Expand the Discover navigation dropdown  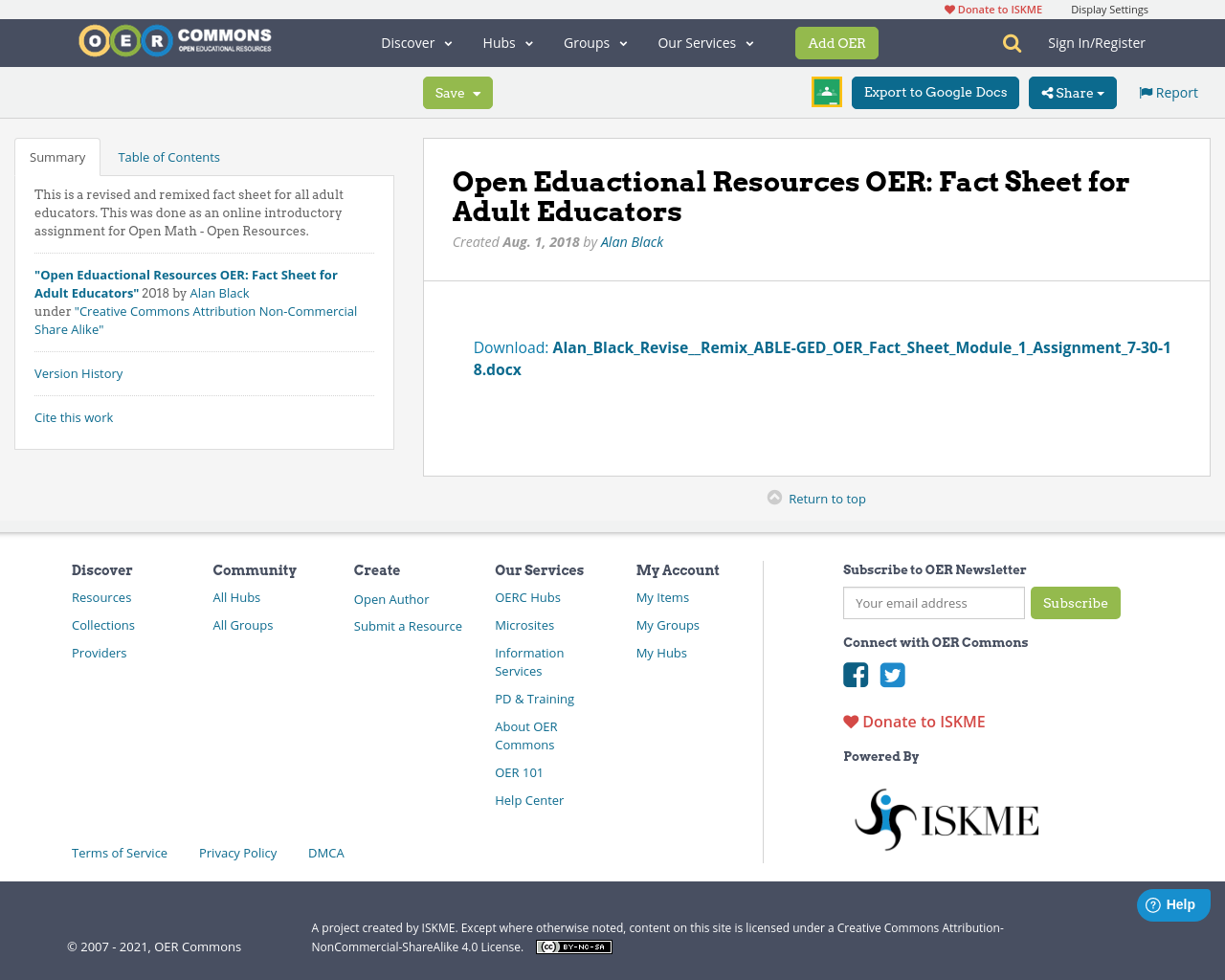point(415,42)
